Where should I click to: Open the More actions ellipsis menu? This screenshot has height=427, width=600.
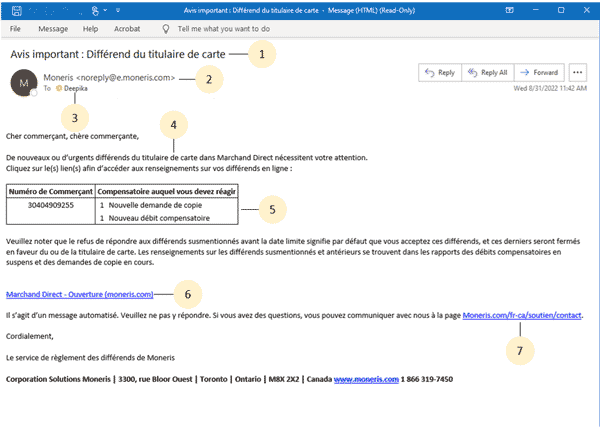578,73
